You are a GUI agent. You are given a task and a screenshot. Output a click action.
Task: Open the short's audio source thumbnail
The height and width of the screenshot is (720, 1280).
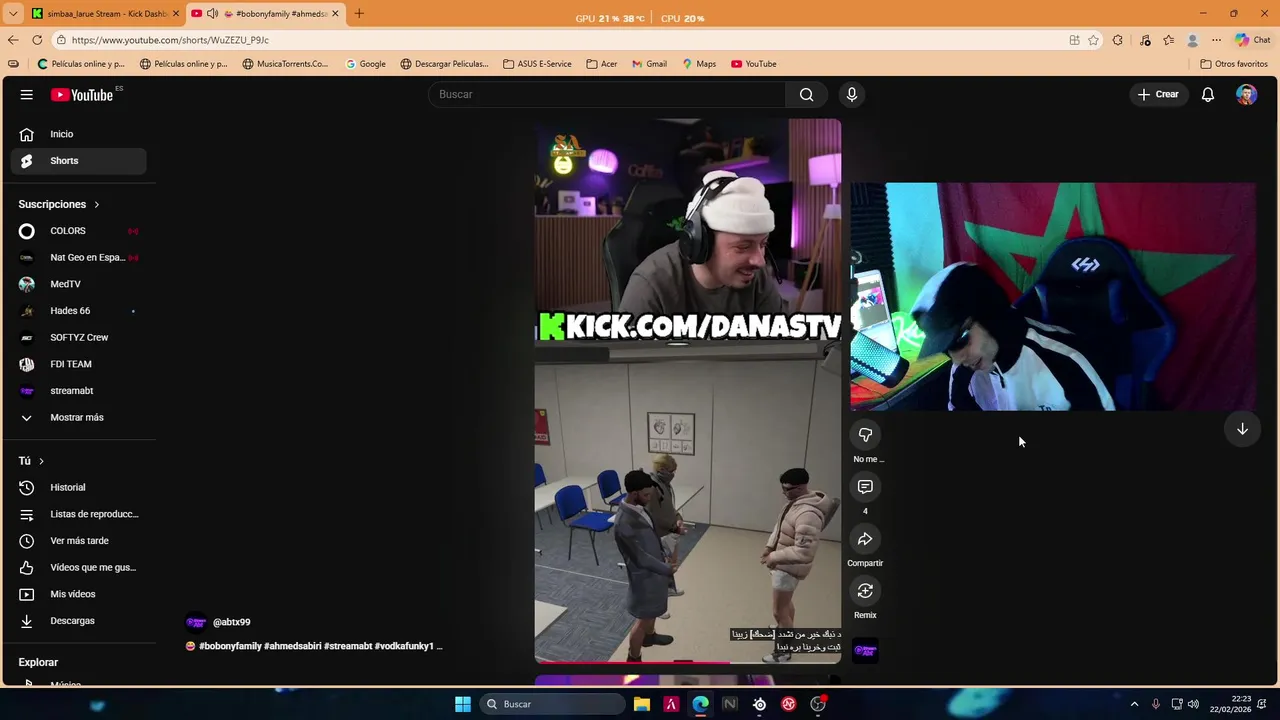click(865, 651)
